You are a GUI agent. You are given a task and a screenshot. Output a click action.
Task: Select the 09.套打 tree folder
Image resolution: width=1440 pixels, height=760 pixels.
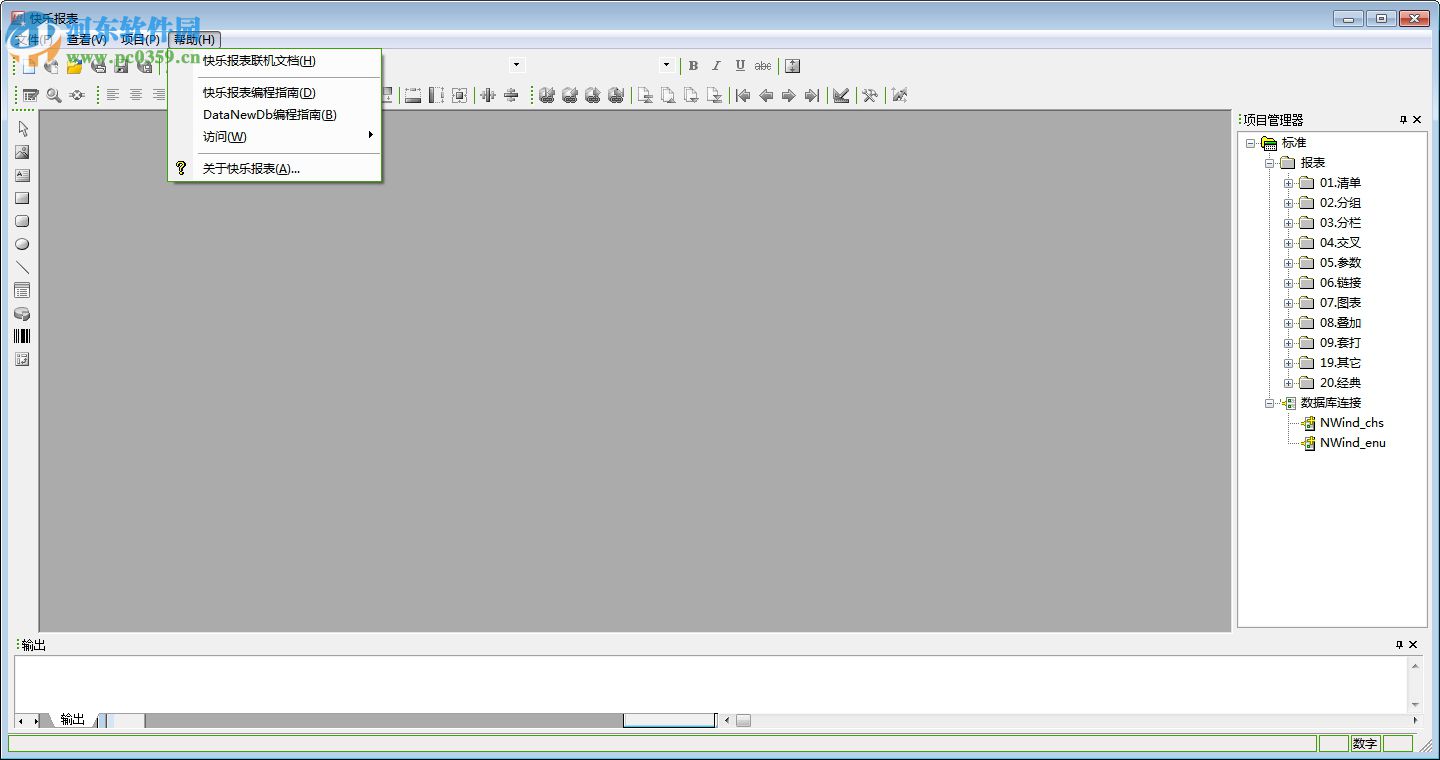1340,343
